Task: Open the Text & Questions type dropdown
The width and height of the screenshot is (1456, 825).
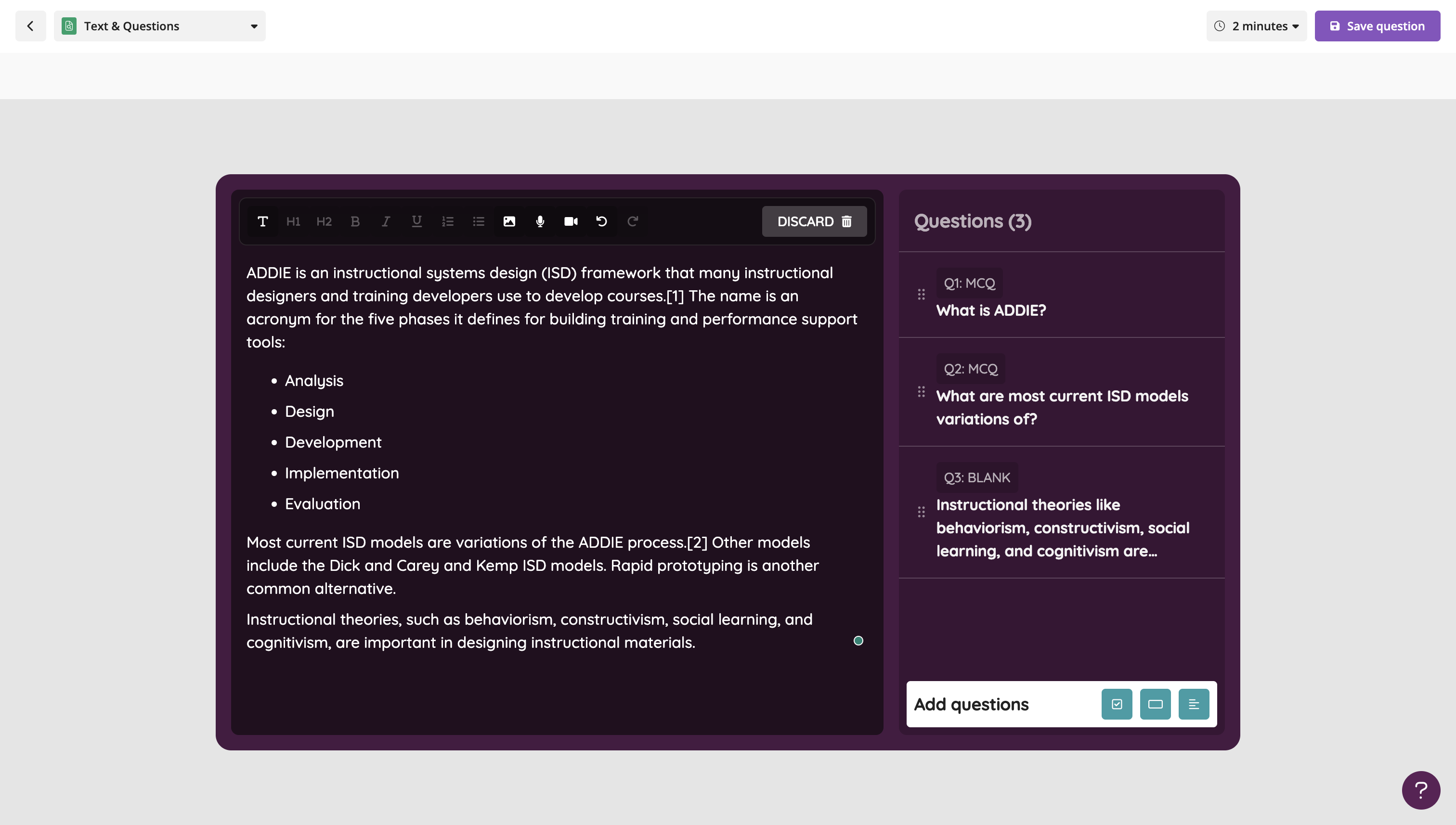Action: [159, 26]
